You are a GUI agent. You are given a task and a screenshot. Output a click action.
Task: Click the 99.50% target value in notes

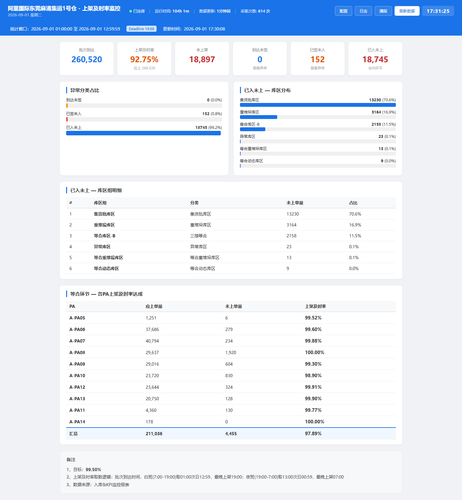[x=93, y=469]
